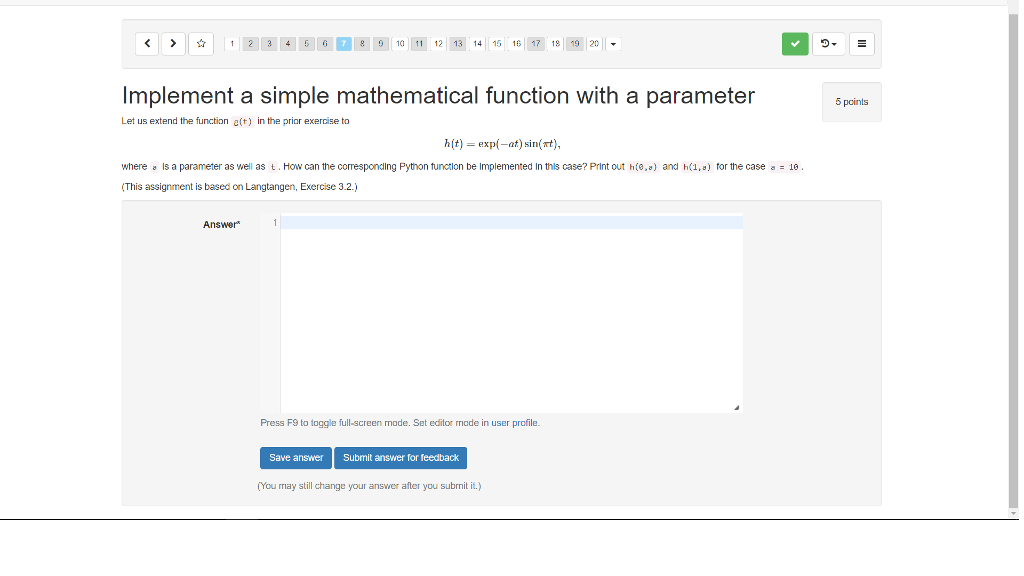
Task: Jump to question 14
Action: [x=477, y=44]
